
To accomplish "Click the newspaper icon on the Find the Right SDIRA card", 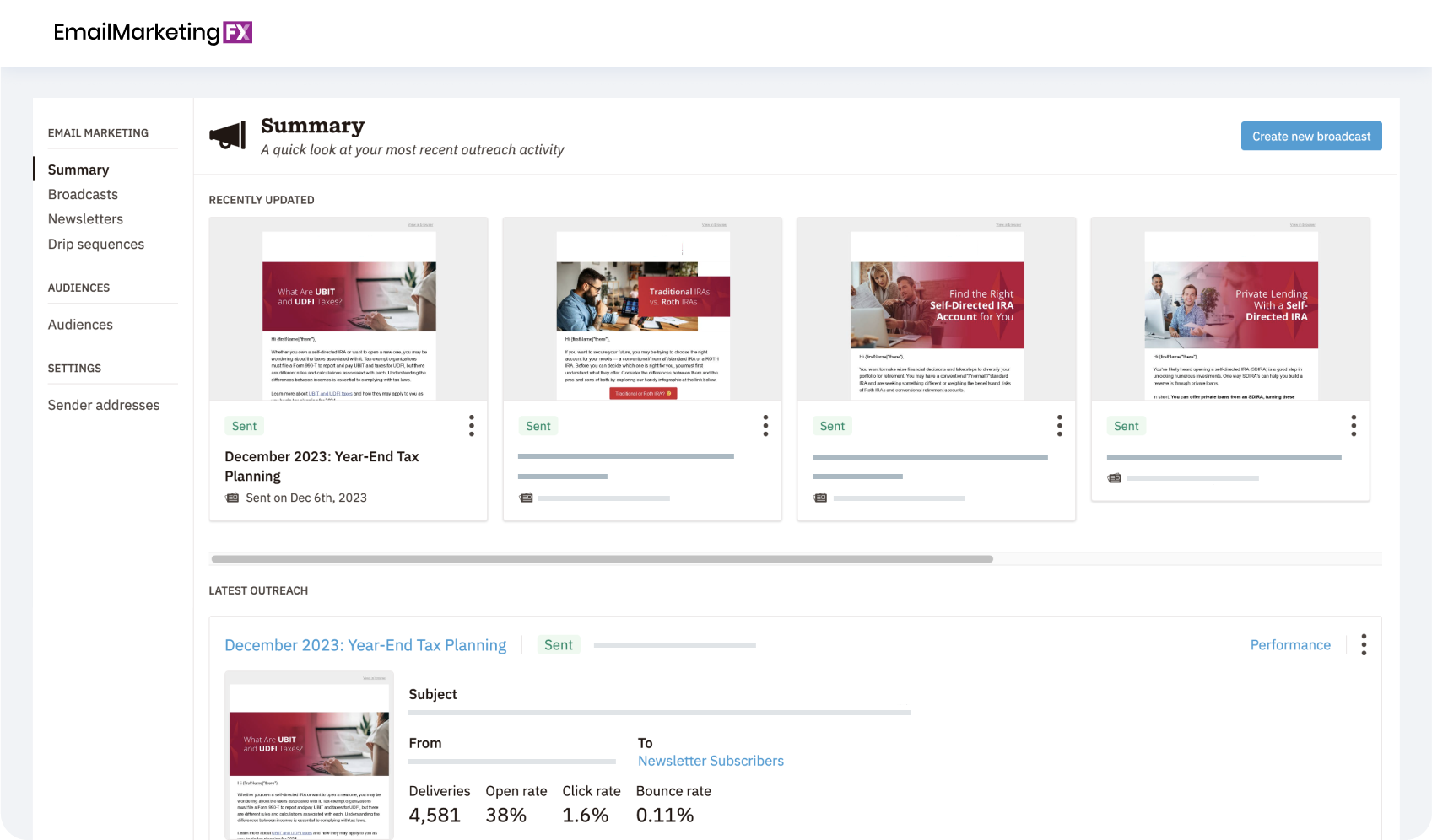I will (x=819, y=498).
